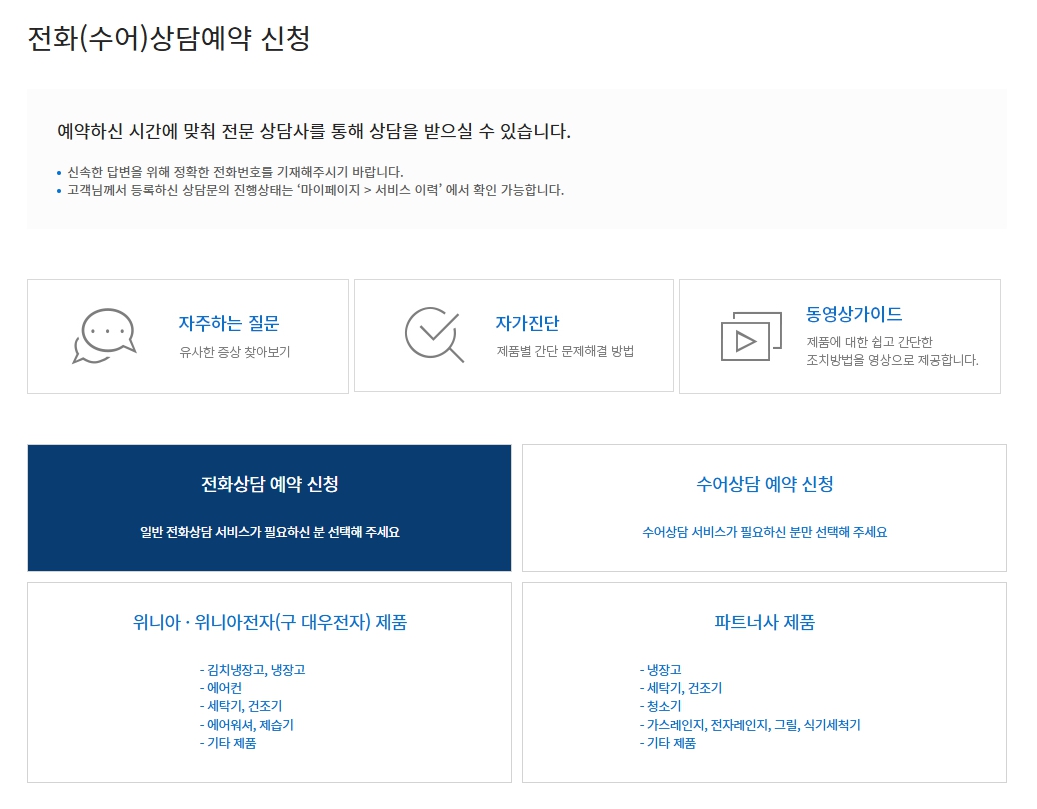Choose the 파트너사 제품 card

765,683
